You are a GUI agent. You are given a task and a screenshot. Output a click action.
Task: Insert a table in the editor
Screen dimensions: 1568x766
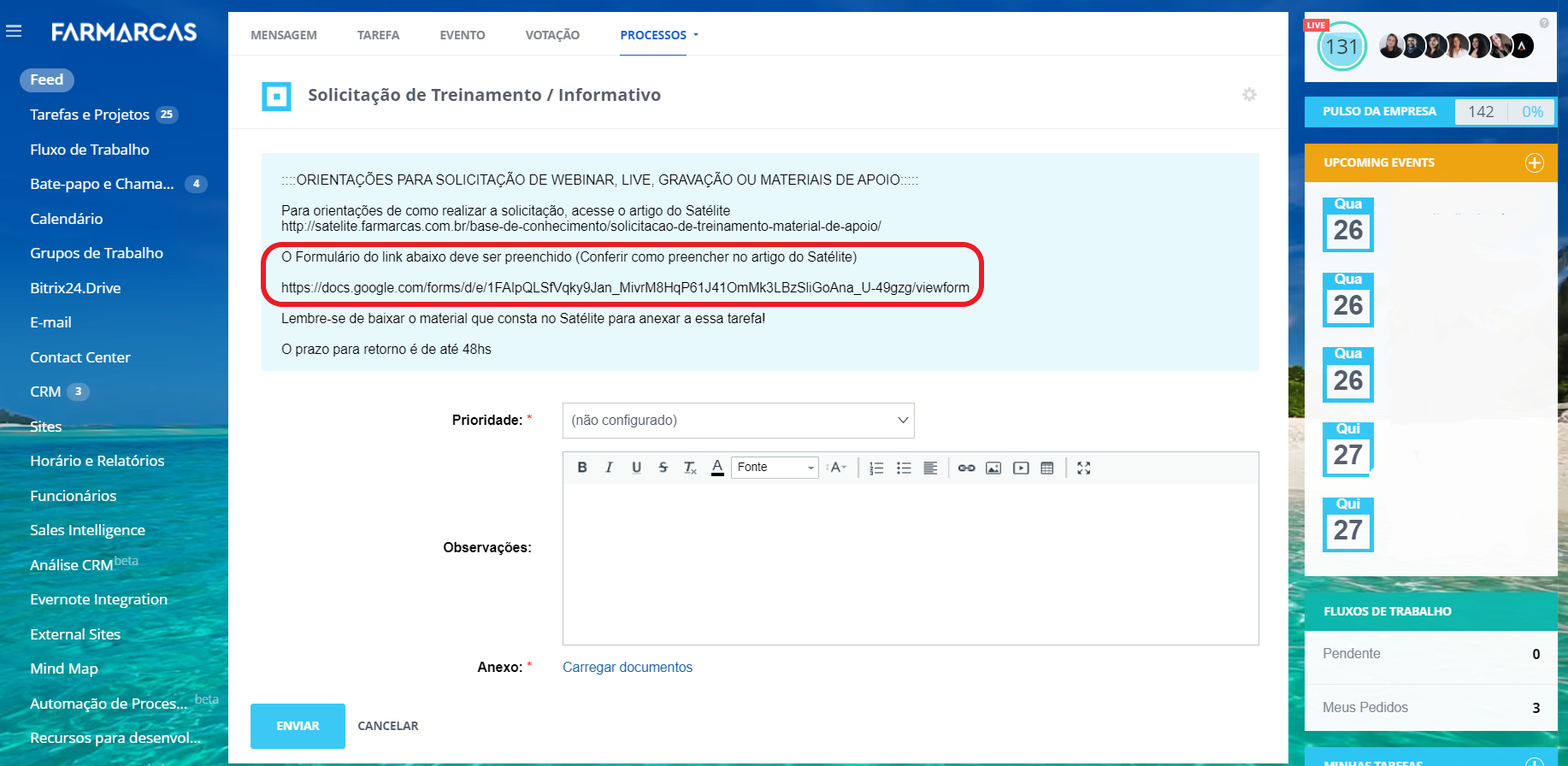pyautogui.click(x=1047, y=468)
